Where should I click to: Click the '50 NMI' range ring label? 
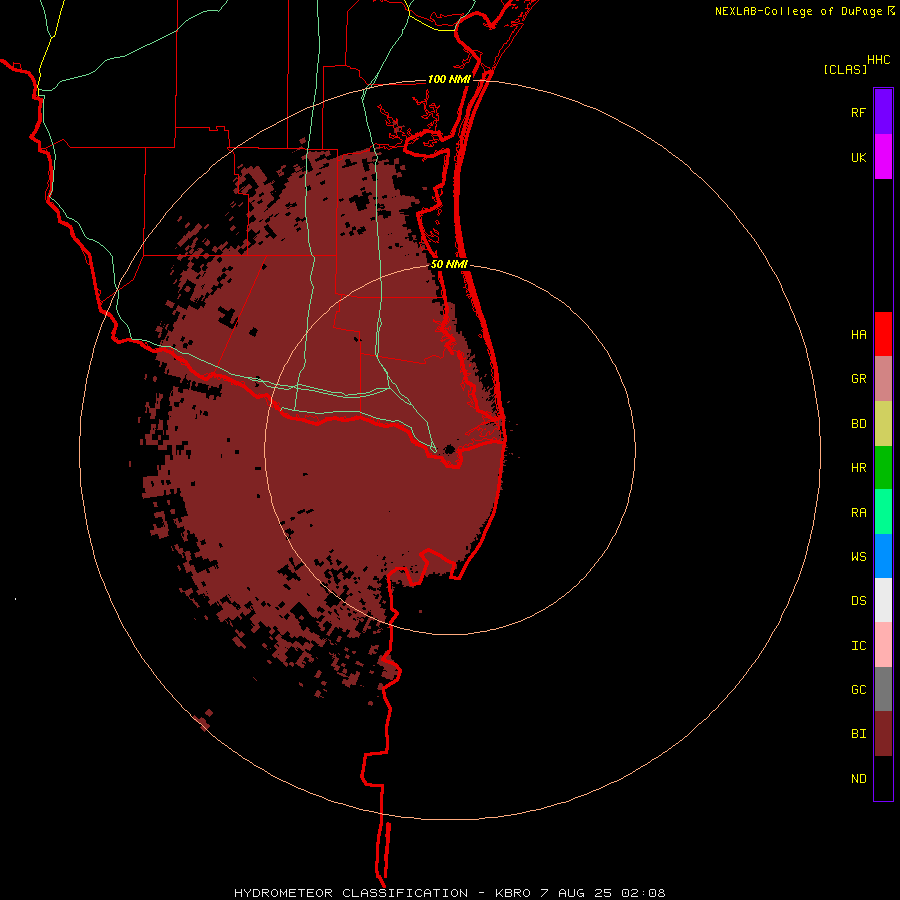point(449,264)
